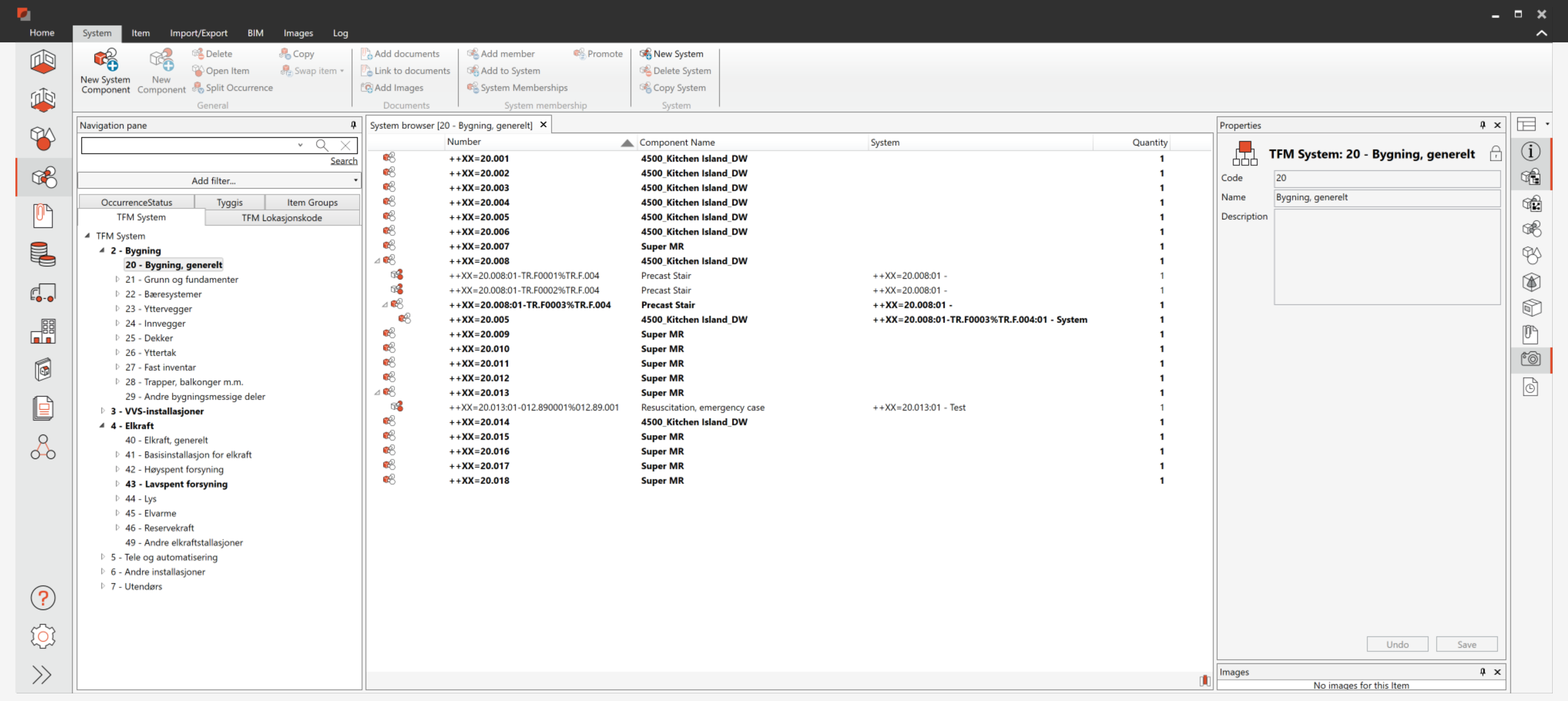The height and width of the screenshot is (701, 1568).
Task: Open the help question mark icon
Action: point(43,597)
